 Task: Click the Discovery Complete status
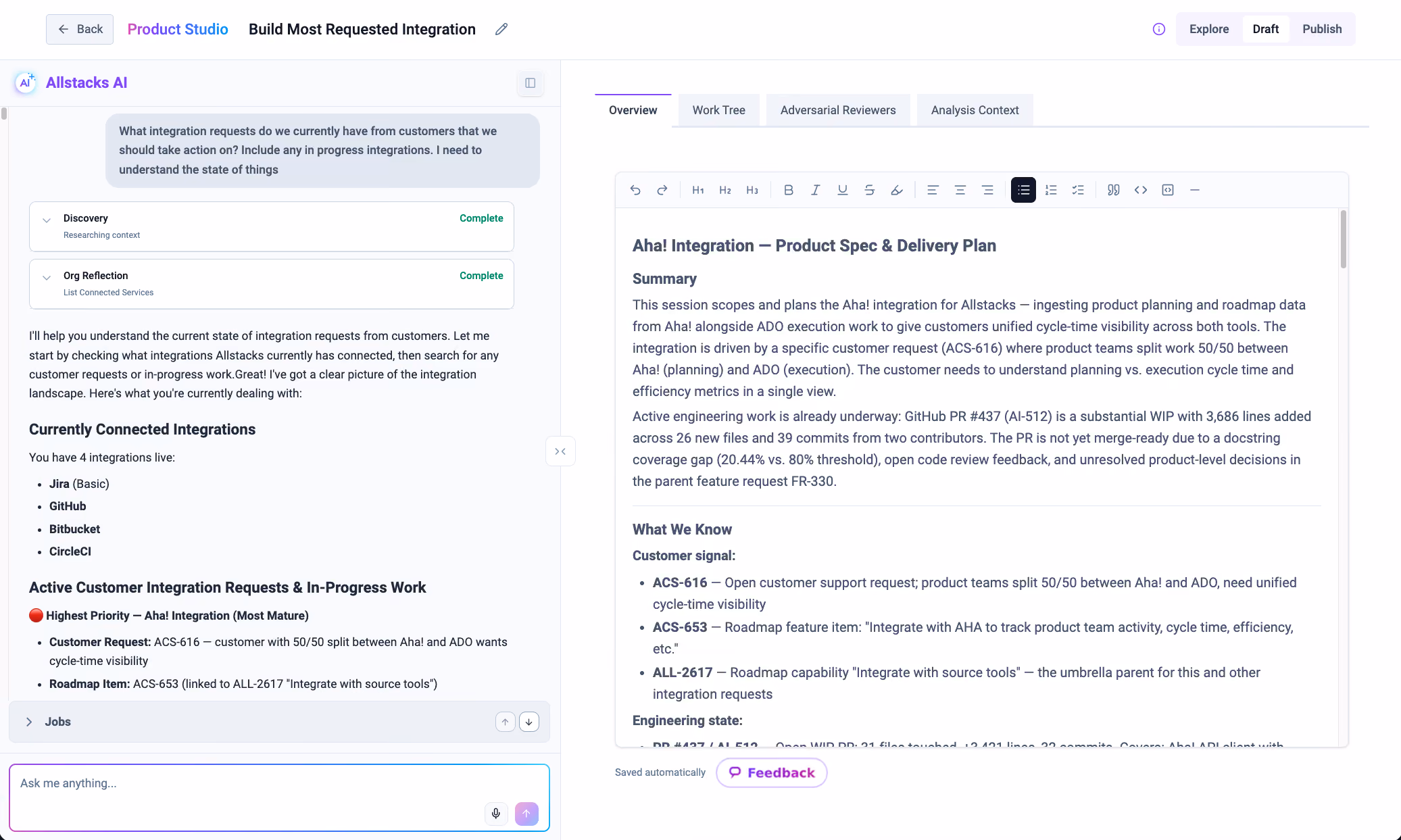[x=481, y=218]
